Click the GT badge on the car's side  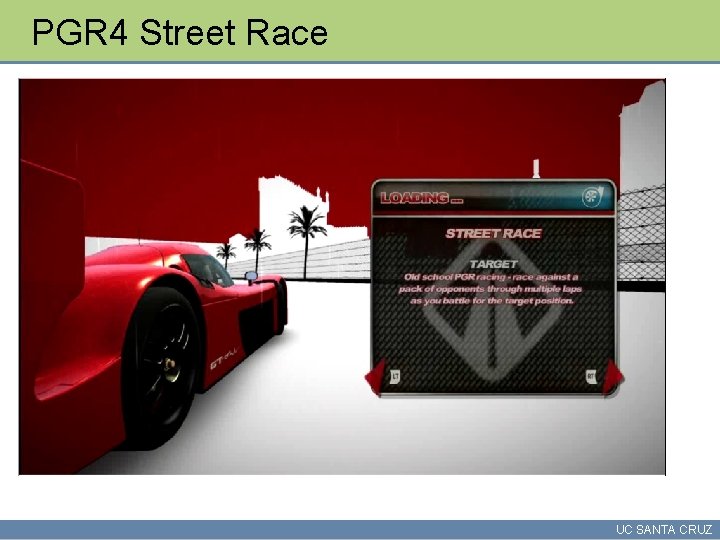(224, 359)
